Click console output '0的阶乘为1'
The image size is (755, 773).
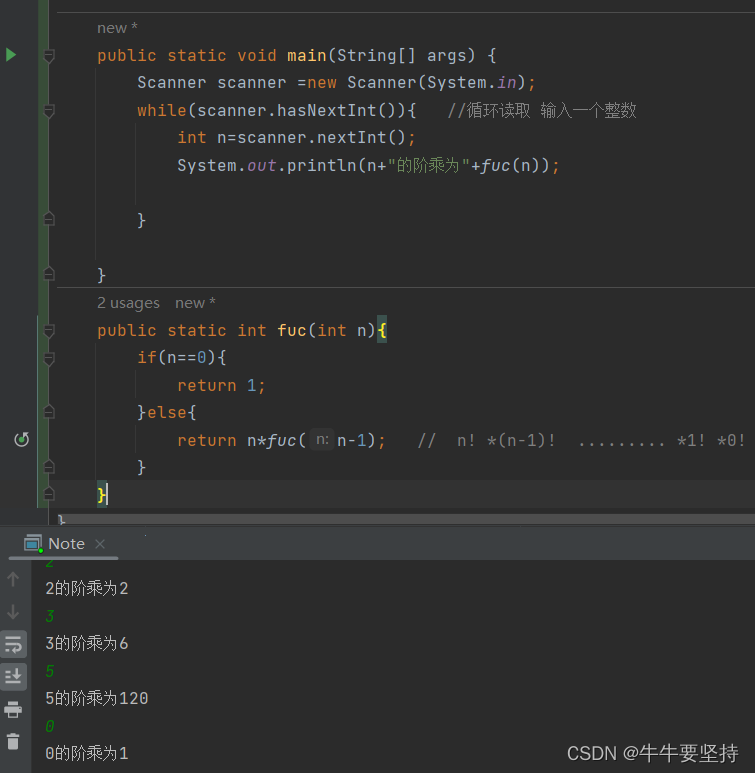click(x=87, y=753)
